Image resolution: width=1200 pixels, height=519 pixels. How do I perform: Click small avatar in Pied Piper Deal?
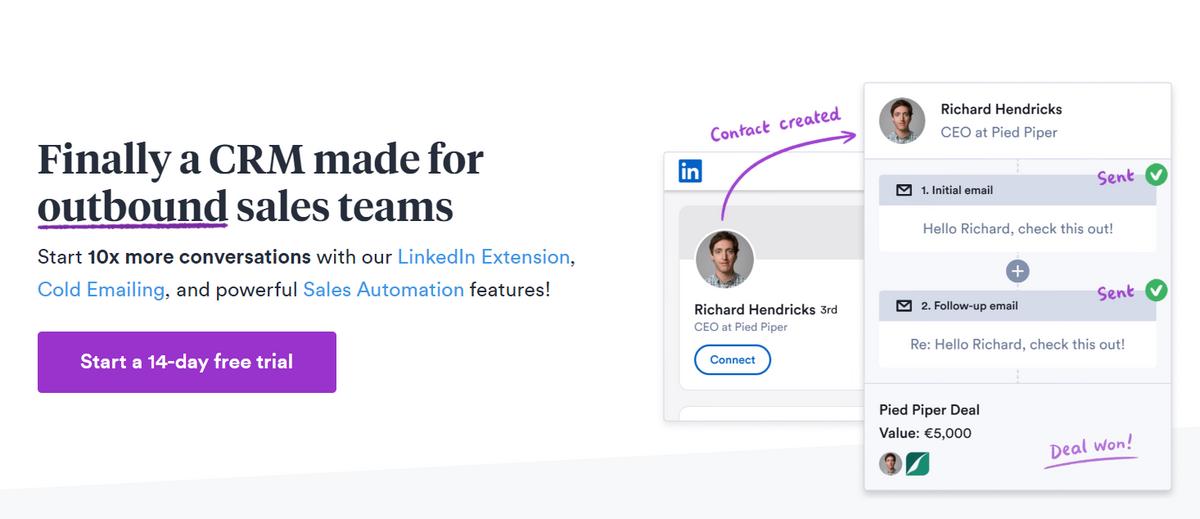click(890, 464)
